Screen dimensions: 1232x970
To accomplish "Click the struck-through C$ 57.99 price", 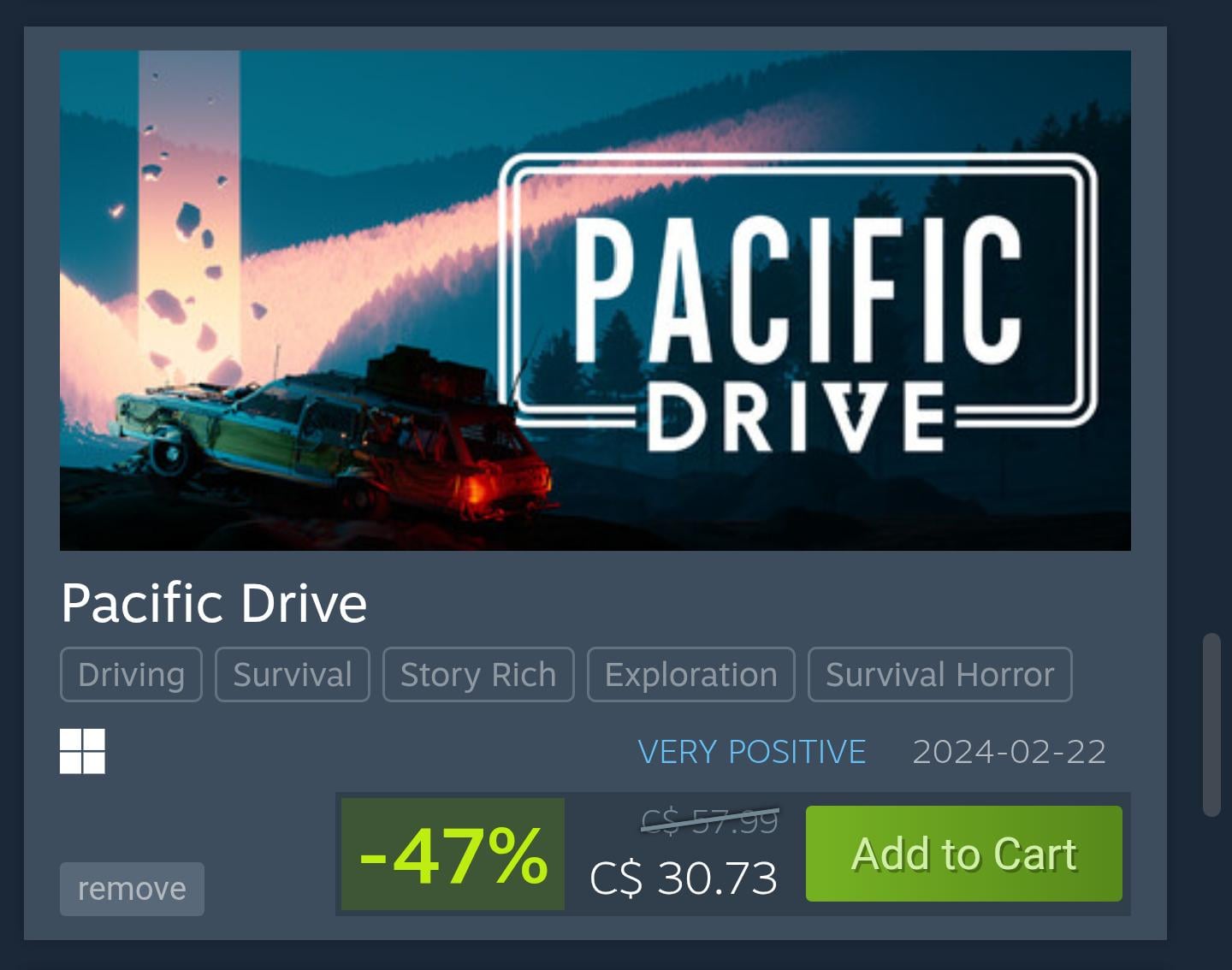I will (x=710, y=821).
